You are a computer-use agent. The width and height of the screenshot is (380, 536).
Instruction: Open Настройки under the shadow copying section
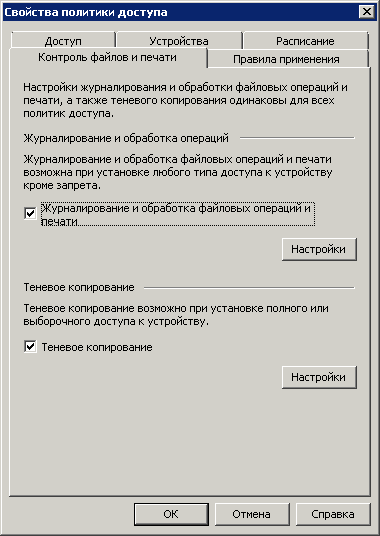[319, 377]
